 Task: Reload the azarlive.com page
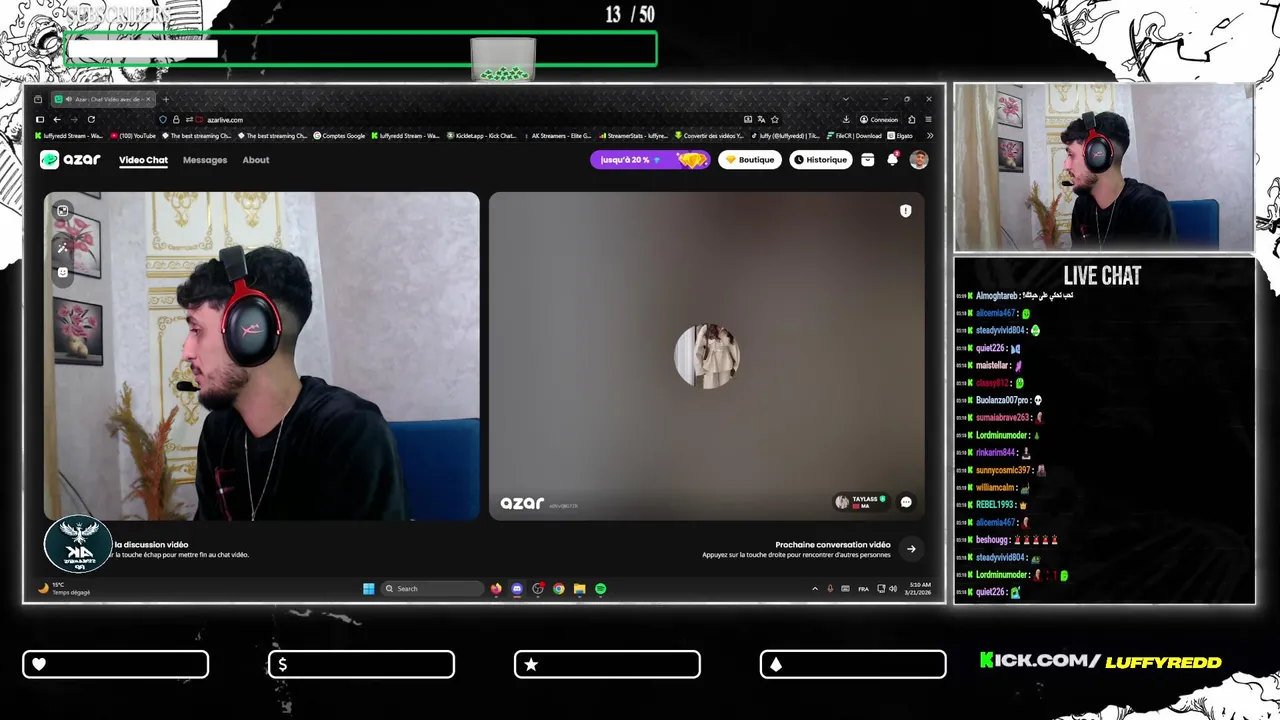coord(89,120)
